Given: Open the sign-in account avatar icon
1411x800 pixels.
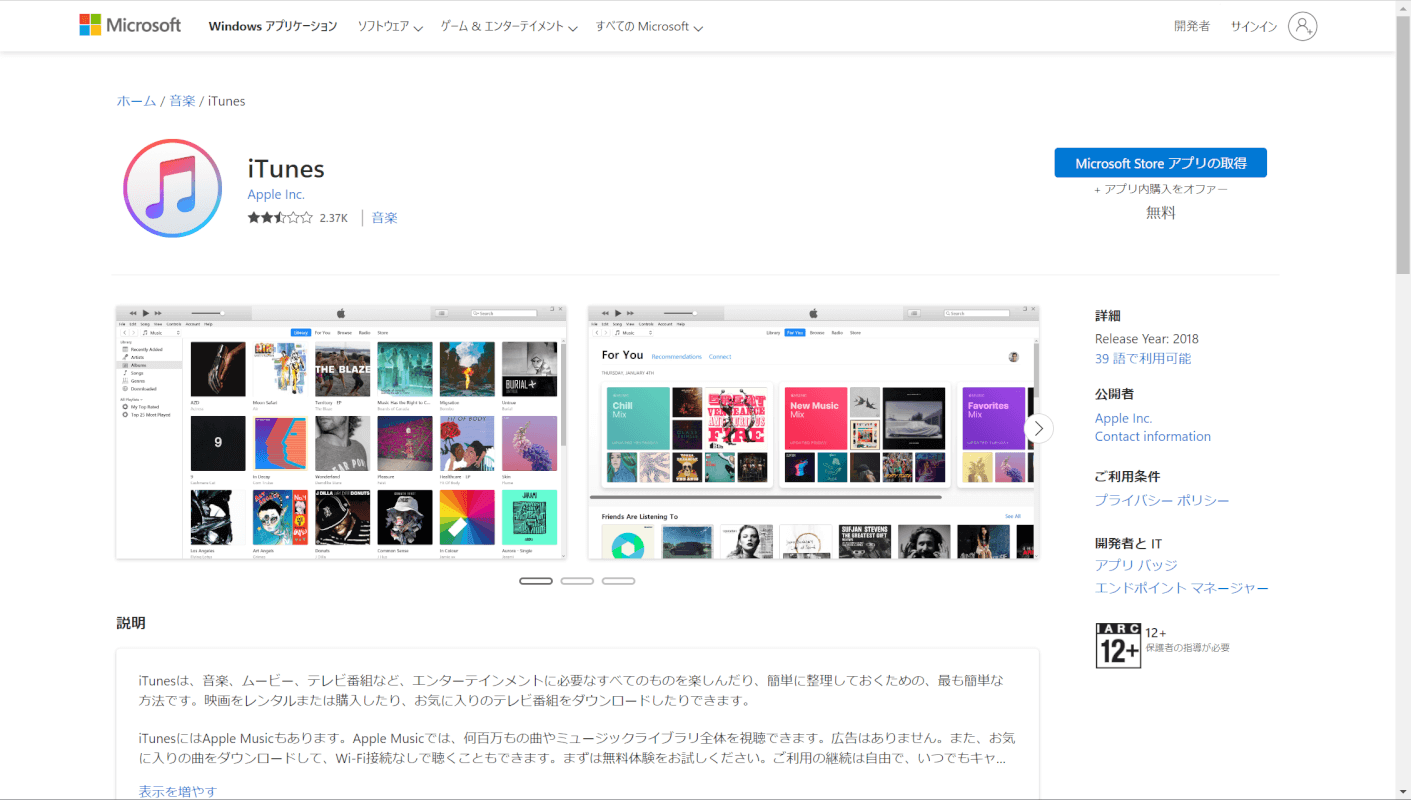Looking at the screenshot, I should [1302, 26].
